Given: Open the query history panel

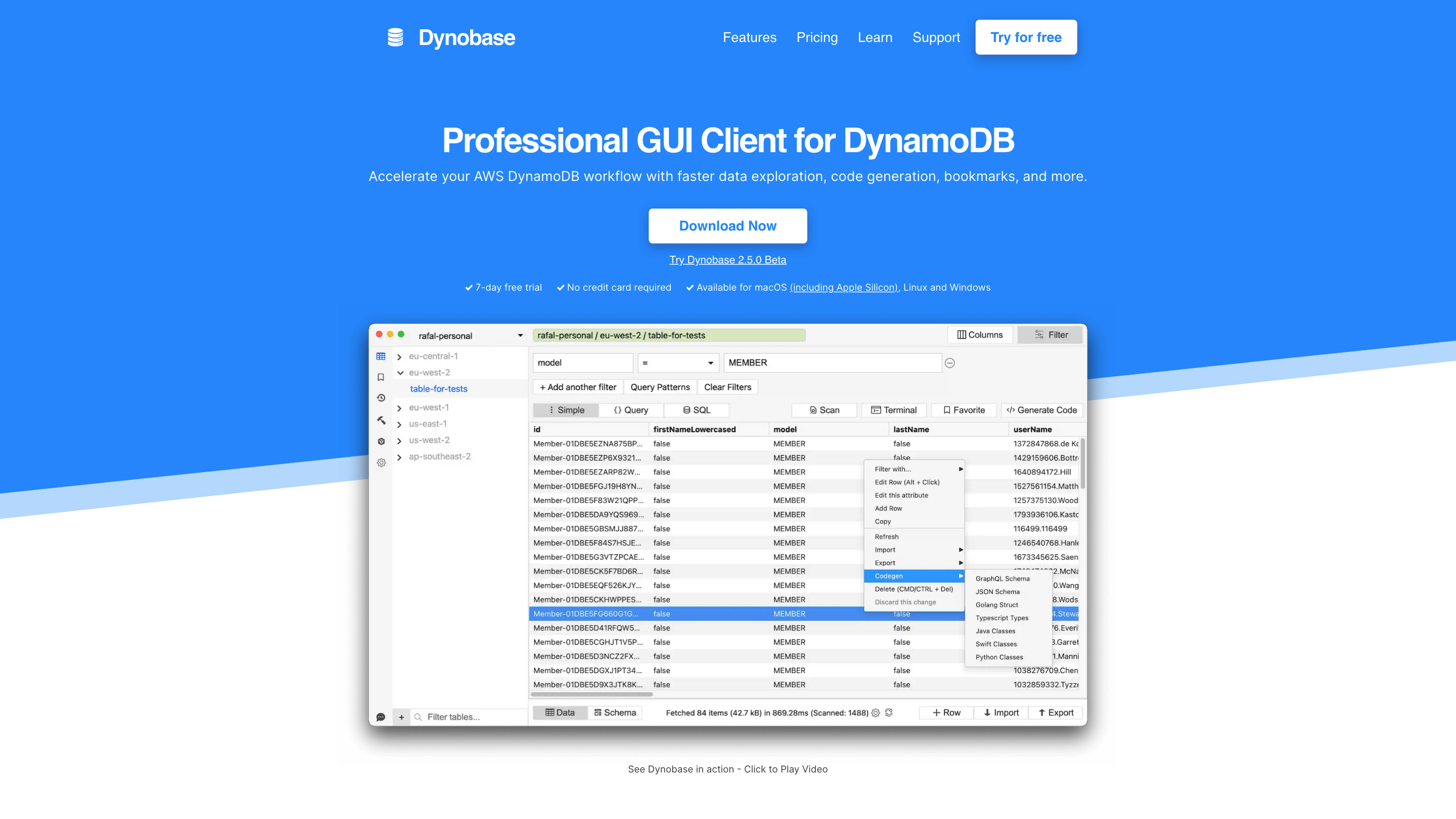Looking at the screenshot, I should click(382, 398).
